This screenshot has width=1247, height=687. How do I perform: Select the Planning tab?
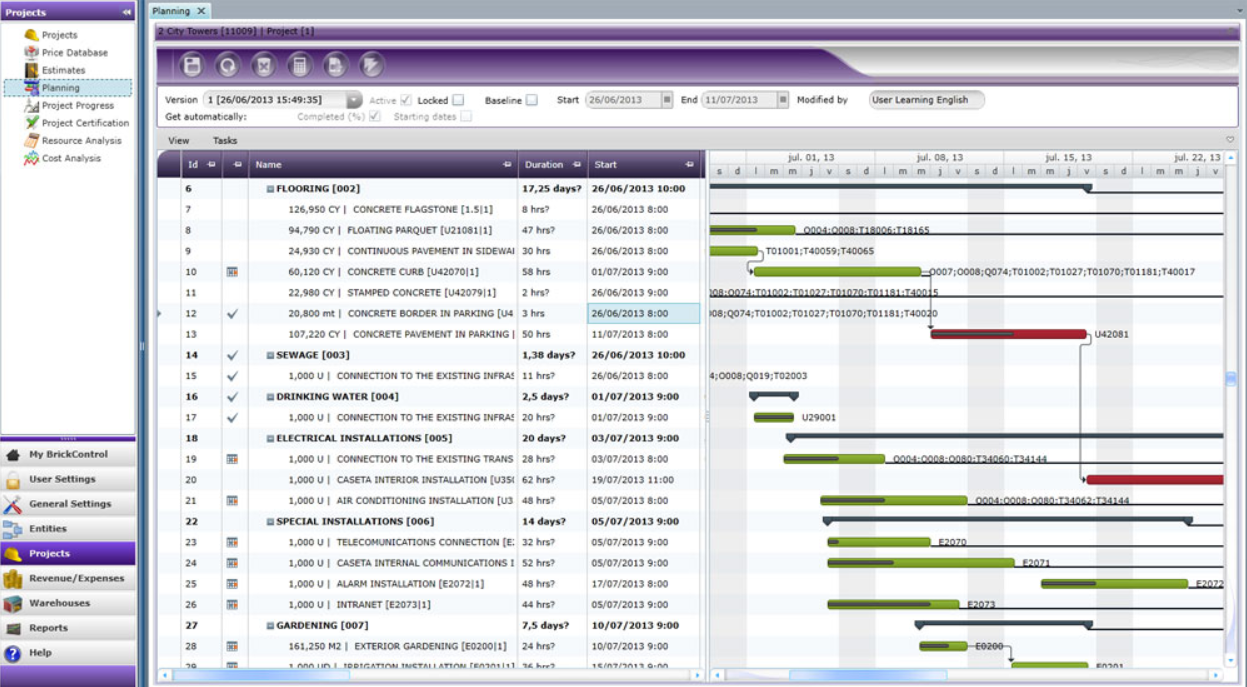pyautogui.click(x=171, y=11)
